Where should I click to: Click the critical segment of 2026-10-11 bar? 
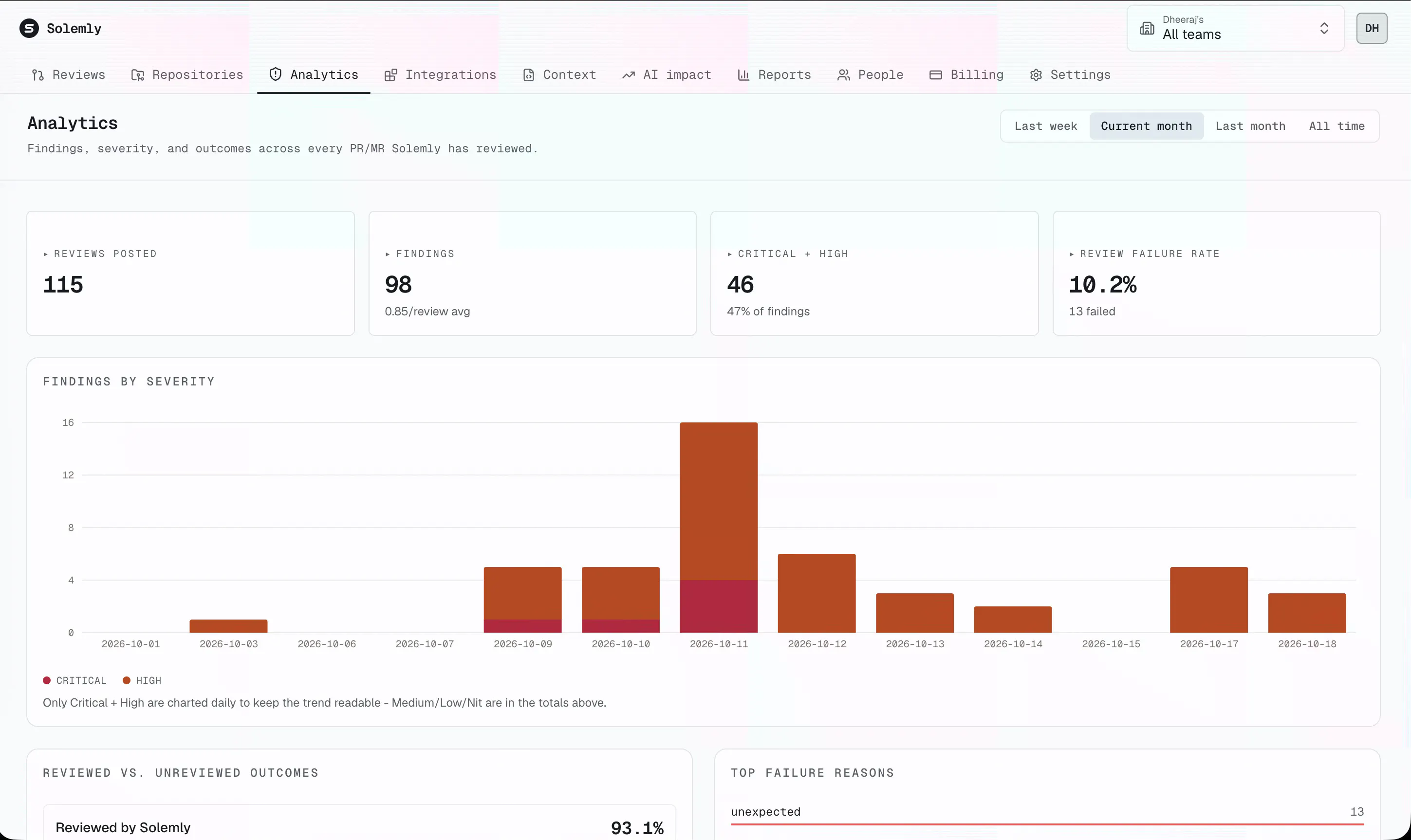point(719,606)
